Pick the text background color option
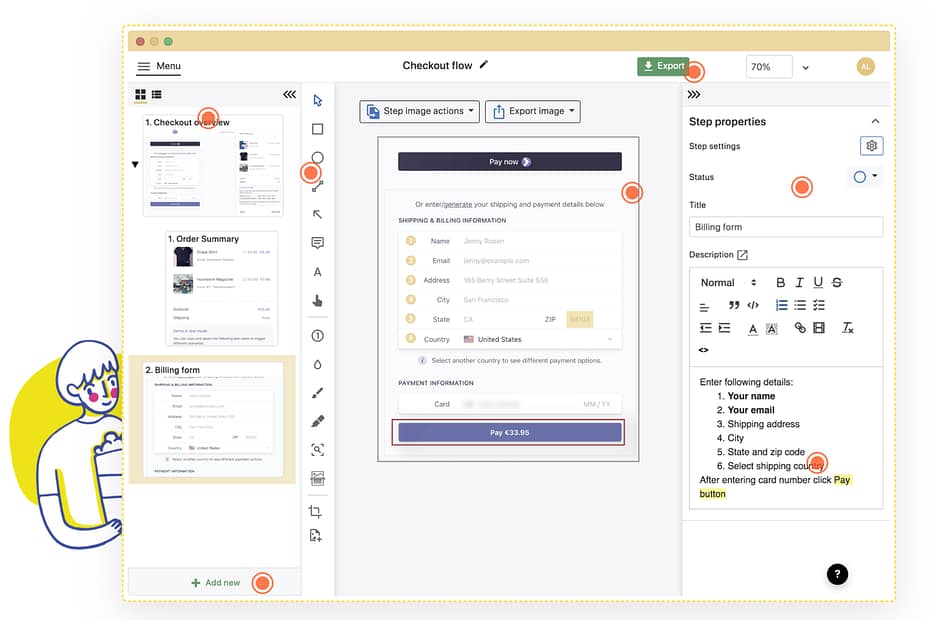 [x=772, y=329]
